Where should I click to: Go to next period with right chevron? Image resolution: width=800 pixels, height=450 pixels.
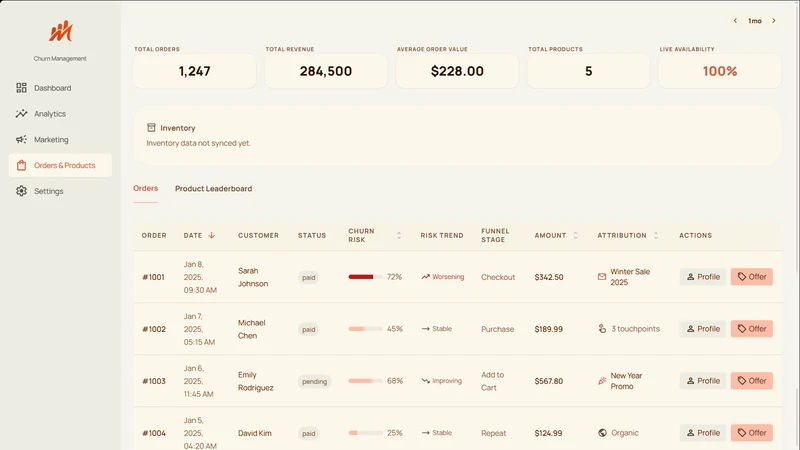pyautogui.click(x=774, y=21)
